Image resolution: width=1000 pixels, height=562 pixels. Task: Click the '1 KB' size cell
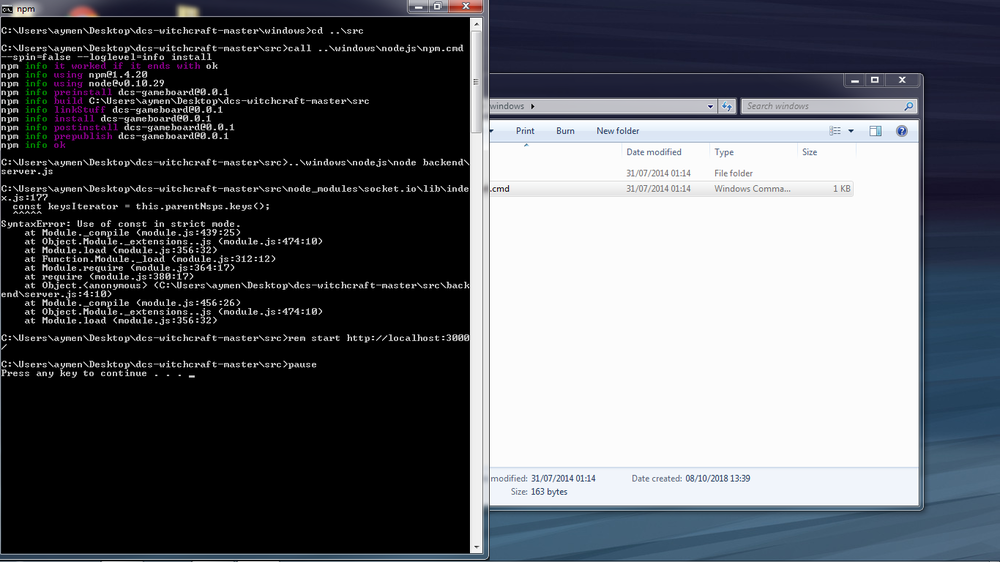(842, 189)
